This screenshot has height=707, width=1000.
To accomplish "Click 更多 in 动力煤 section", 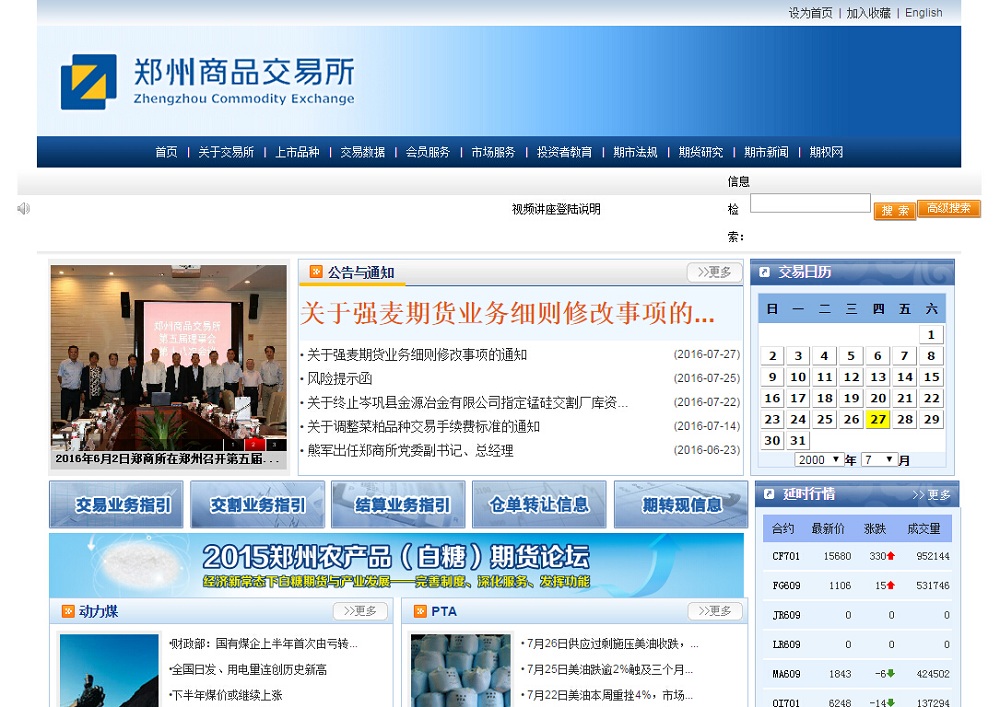I will tap(360, 611).
